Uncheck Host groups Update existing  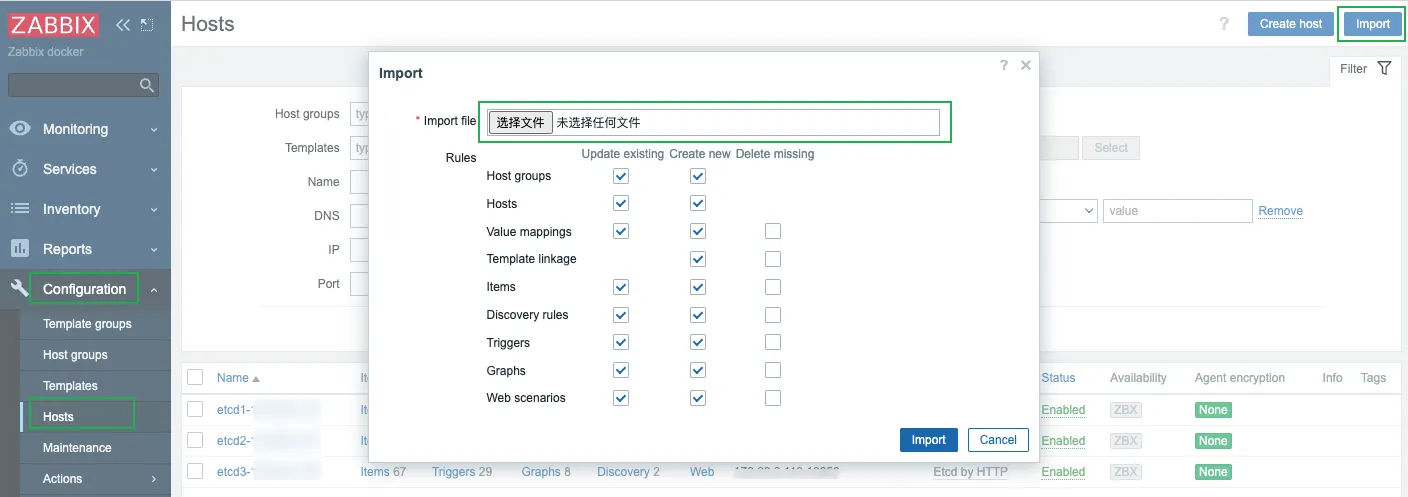tap(621, 176)
